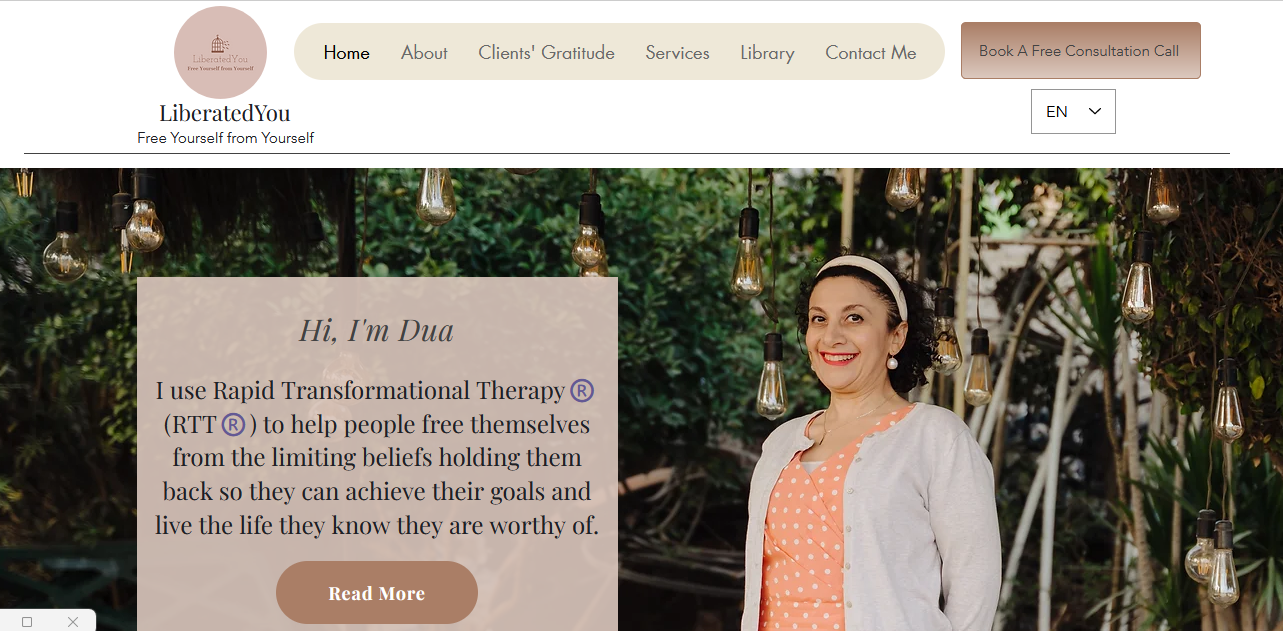Open the About page from navigation

coord(424,53)
